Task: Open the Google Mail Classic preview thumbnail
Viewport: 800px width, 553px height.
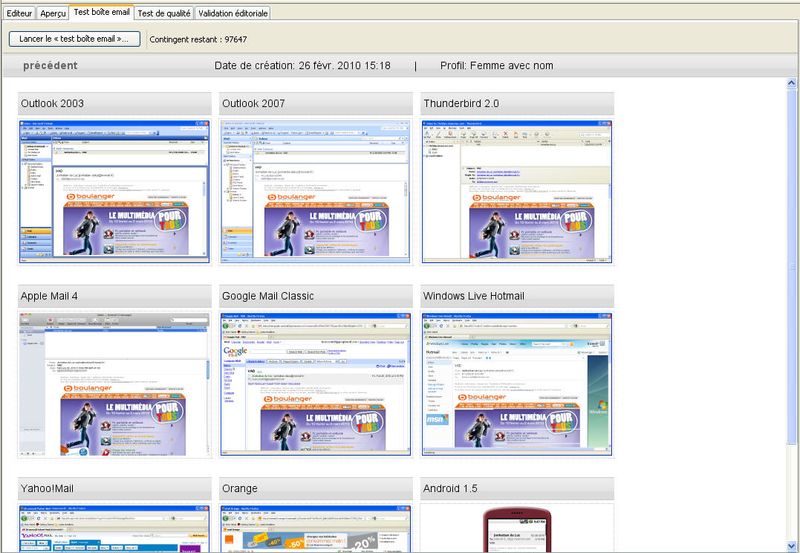Action: tap(315, 385)
